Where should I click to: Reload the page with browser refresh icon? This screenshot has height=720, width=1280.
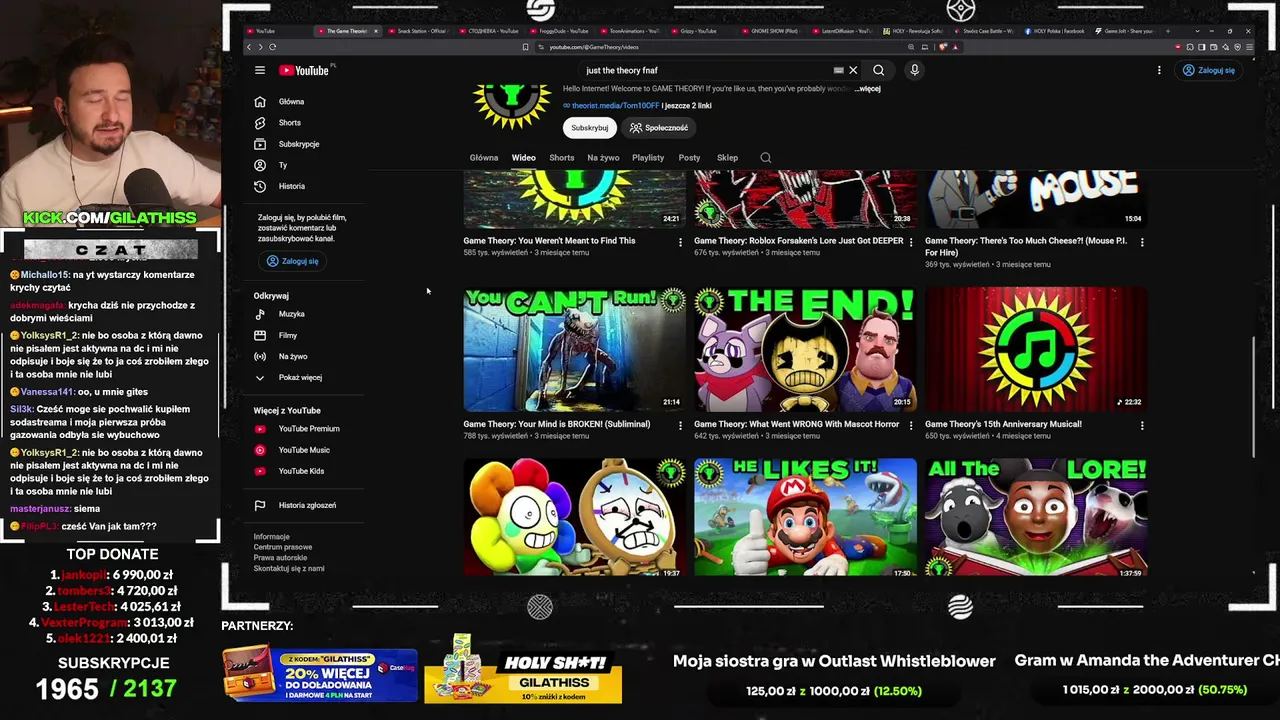(x=272, y=47)
